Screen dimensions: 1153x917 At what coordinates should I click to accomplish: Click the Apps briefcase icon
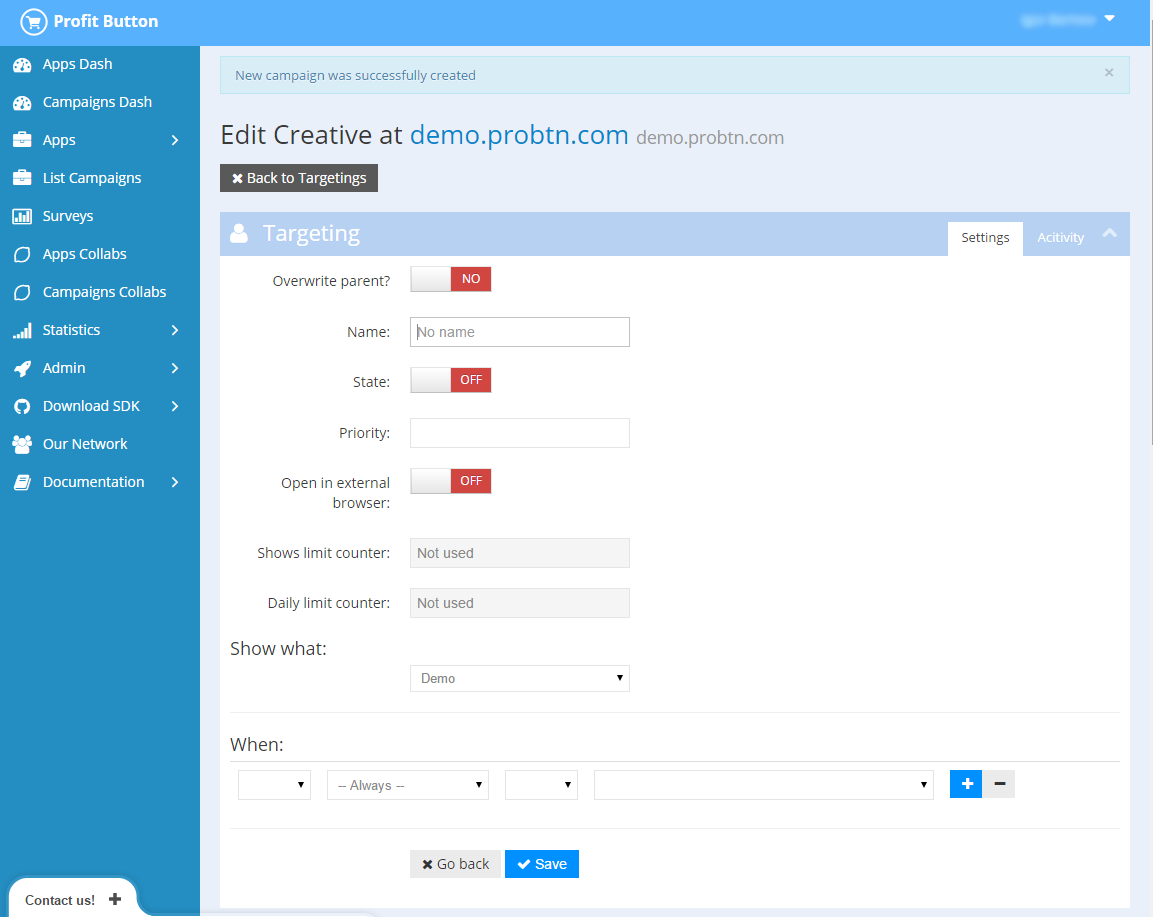coord(22,140)
